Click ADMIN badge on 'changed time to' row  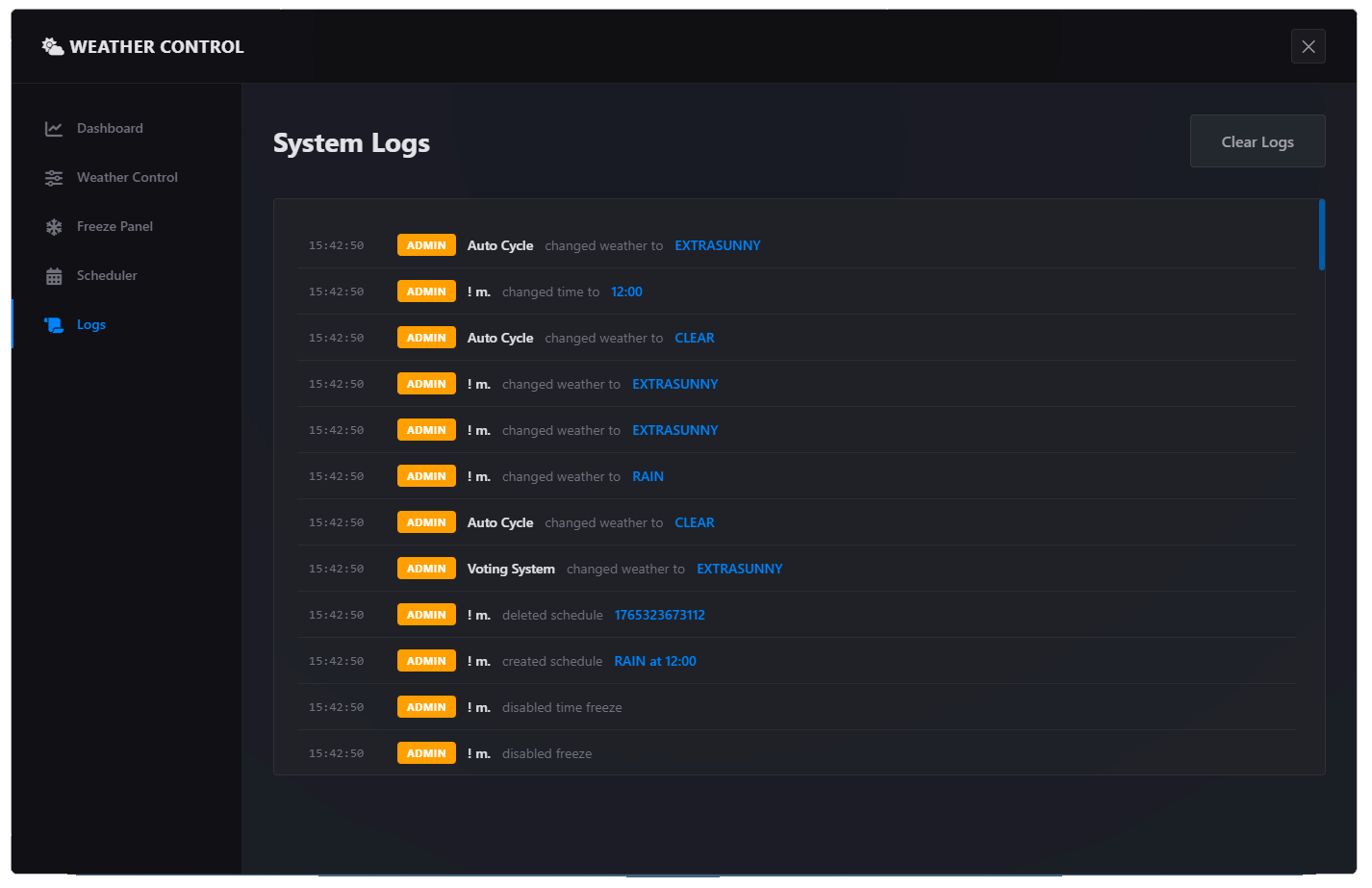click(x=426, y=292)
